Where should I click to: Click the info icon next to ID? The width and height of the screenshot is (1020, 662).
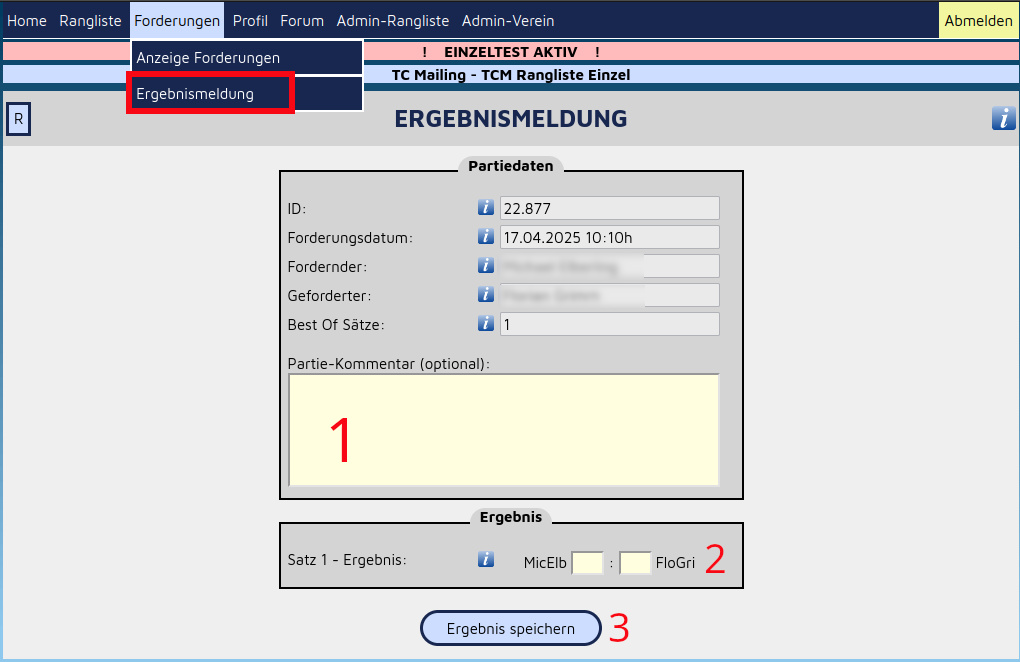click(x=486, y=208)
